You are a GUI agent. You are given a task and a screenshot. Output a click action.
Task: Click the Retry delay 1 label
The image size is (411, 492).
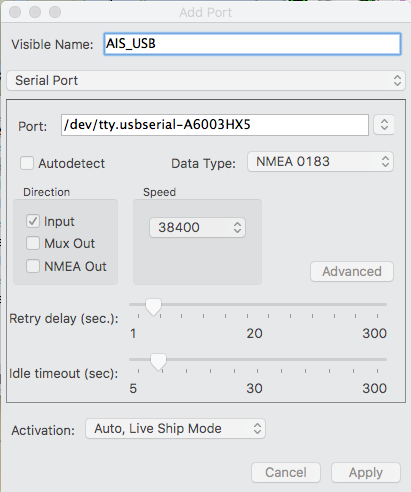[x=133, y=333]
